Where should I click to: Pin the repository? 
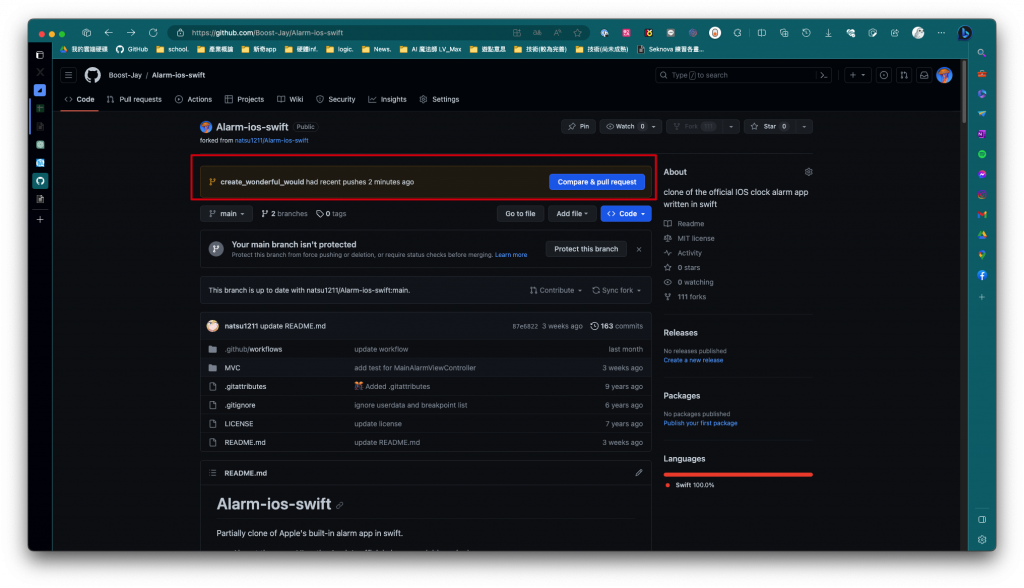(579, 127)
